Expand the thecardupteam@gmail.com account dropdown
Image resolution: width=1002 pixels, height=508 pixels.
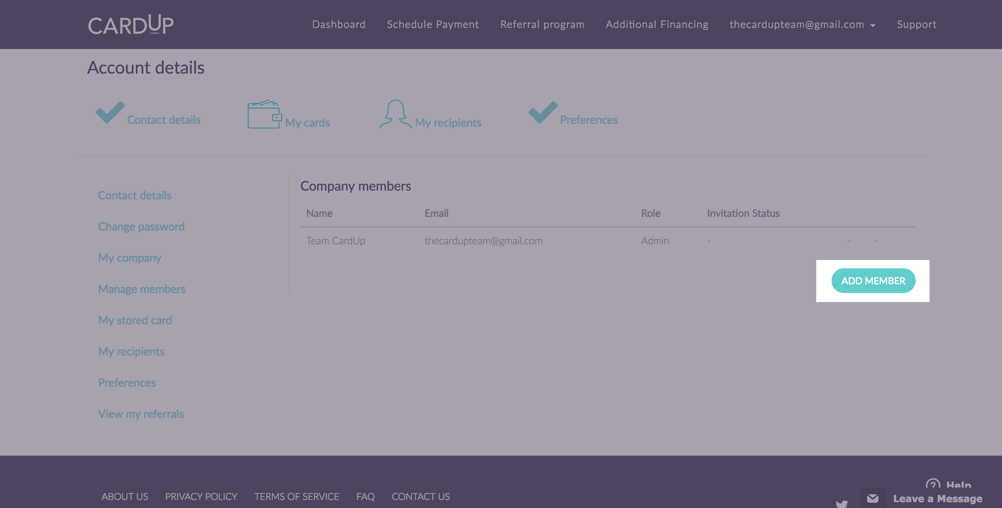click(802, 24)
